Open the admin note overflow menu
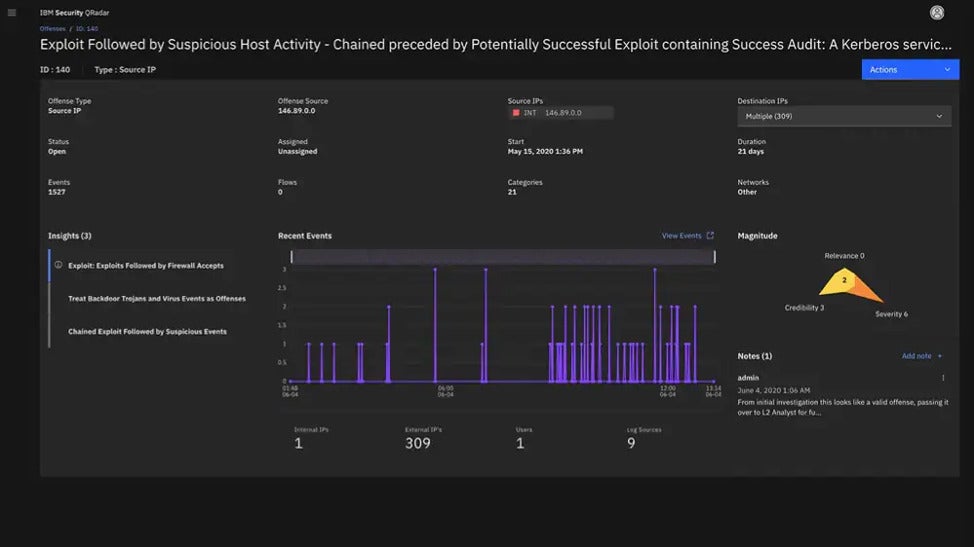 coord(943,377)
